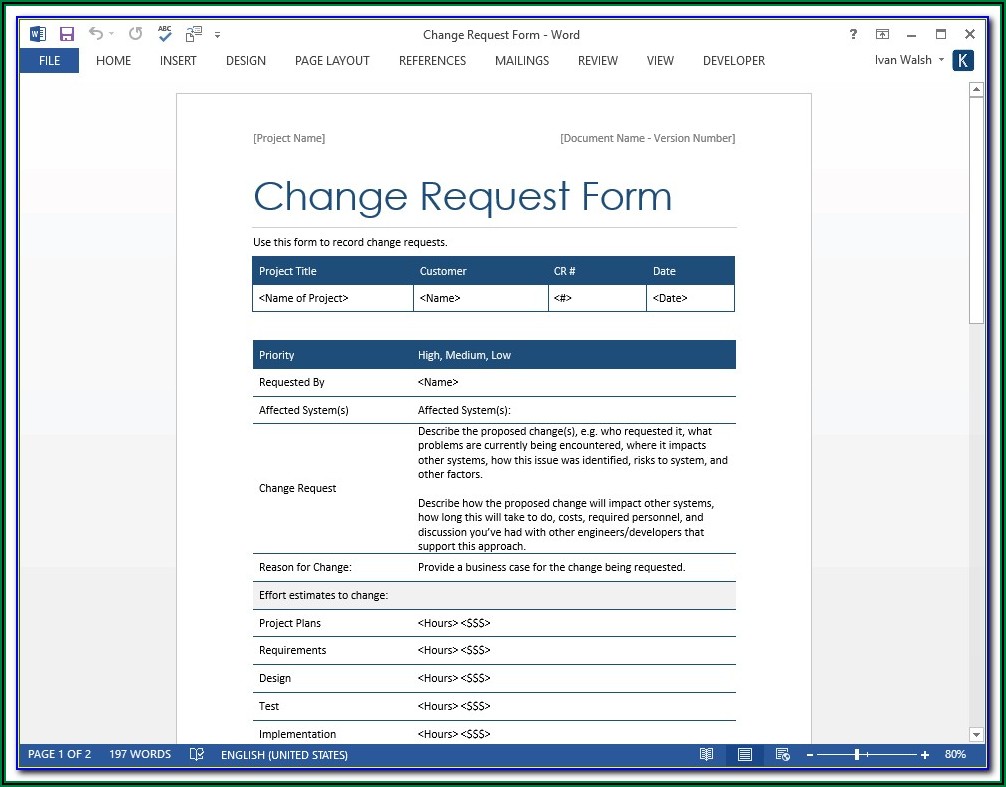Click the Undo arrow icon
The width and height of the screenshot is (1006, 787).
pyautogui.click(x=96, y=34)
